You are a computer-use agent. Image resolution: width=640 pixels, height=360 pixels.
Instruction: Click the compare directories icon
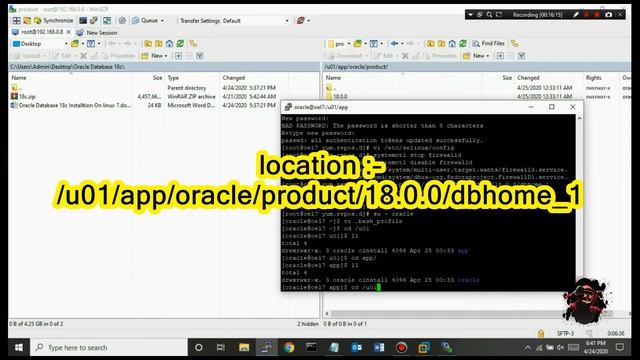[27, 20]
